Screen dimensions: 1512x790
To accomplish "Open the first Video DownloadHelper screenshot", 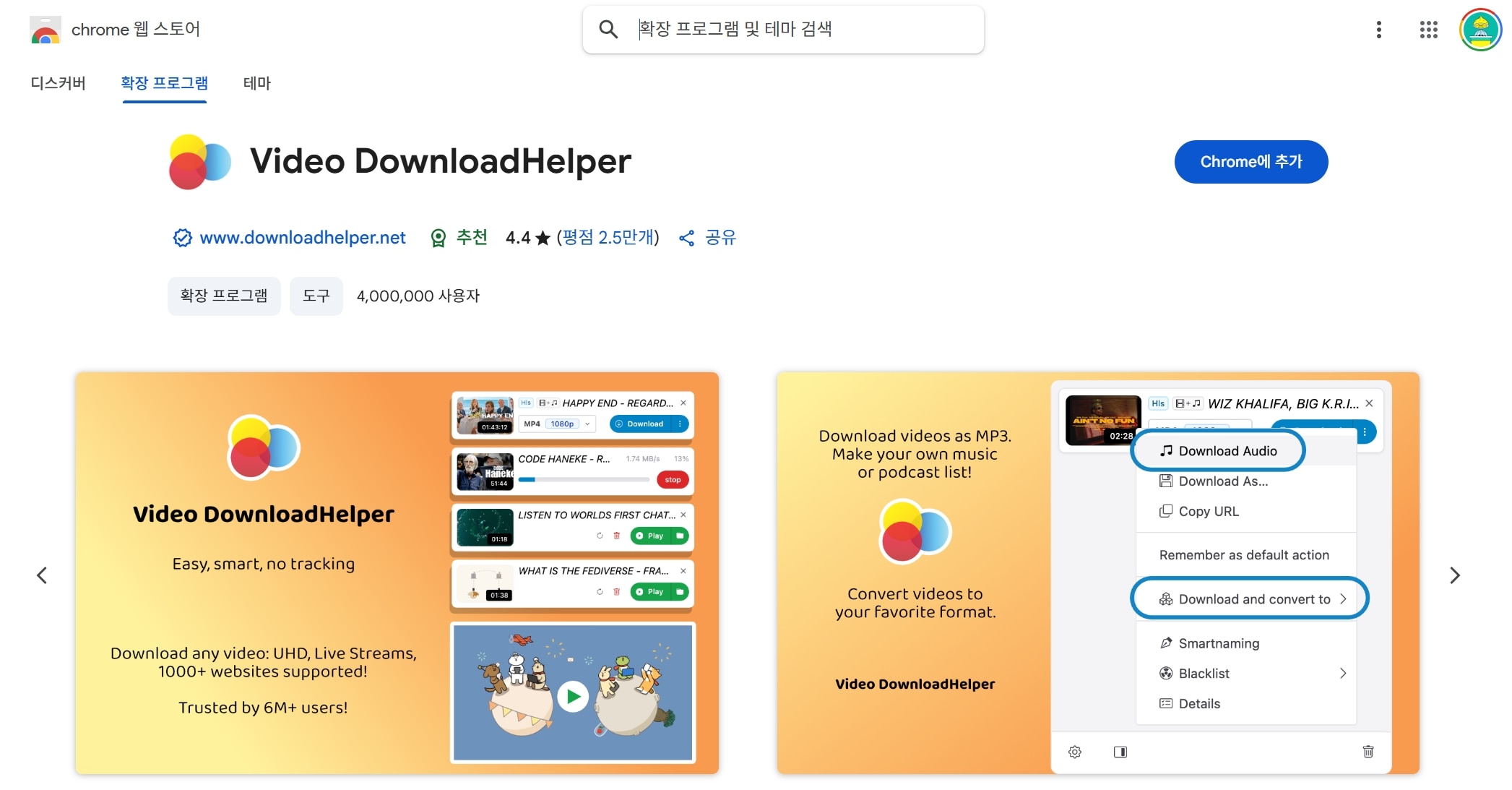I will click(x=397, y=573).
